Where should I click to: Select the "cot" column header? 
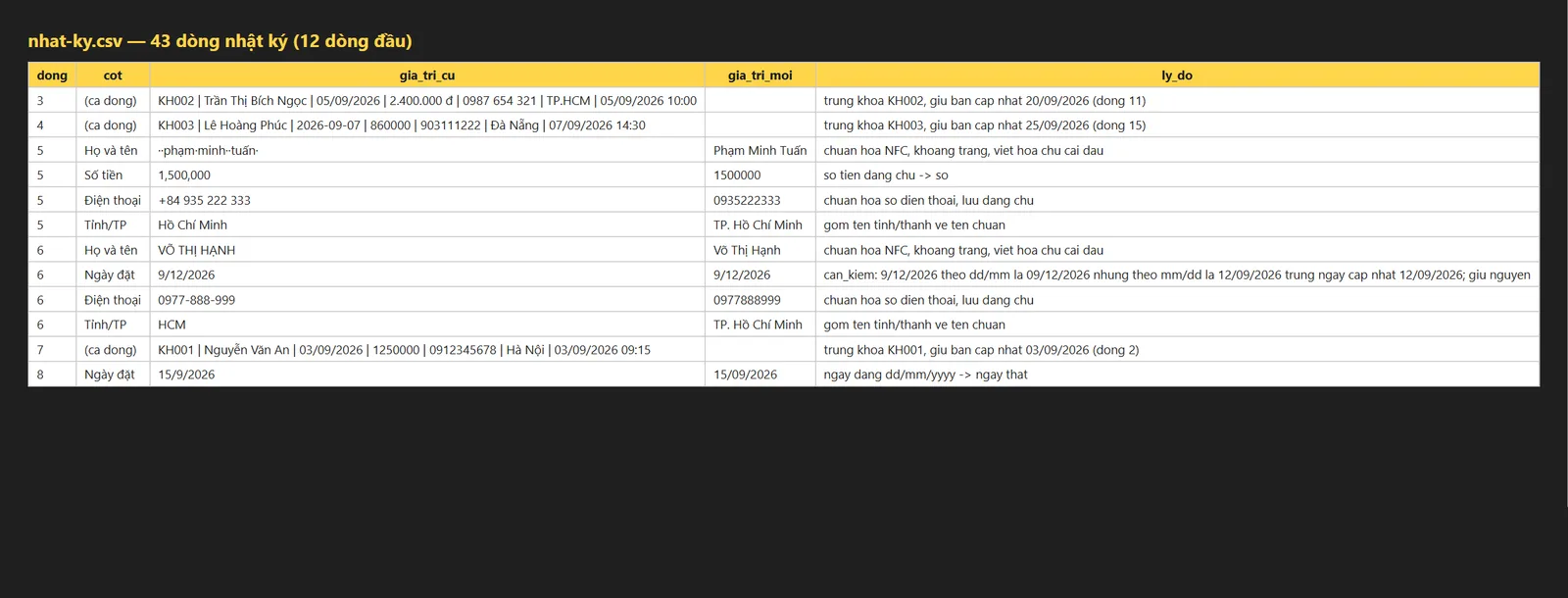(113, 75)
